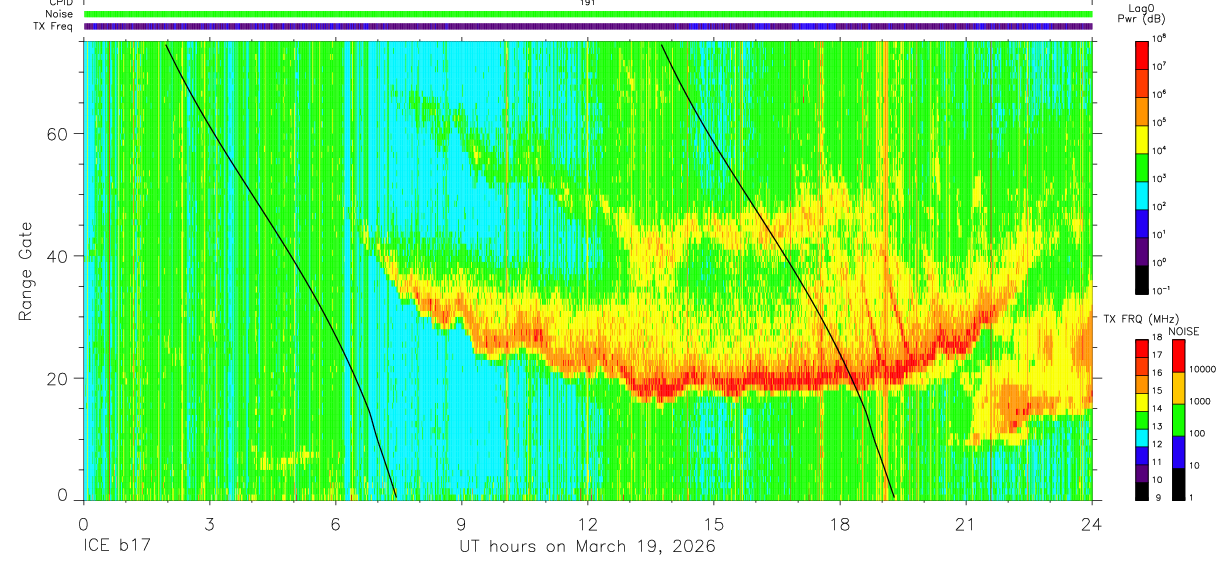Click the cyan segment of TX FRQ colorbar
1228x567 pixels.
tap(1142, 436)
